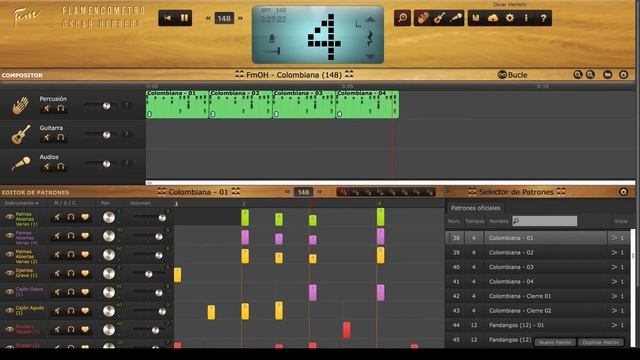Open the help question mark icon
Viewport: 640px width, 360px height.
click(543, 18)
